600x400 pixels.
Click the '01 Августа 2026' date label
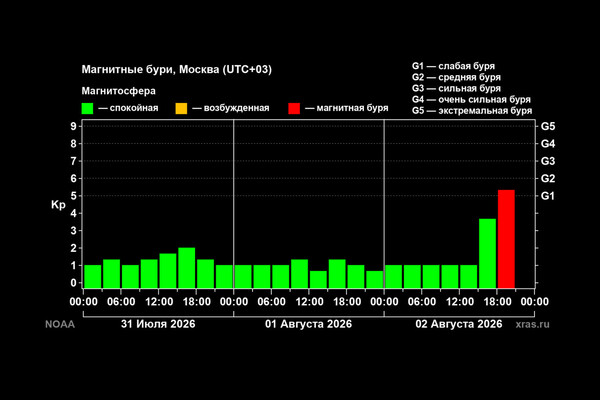pyautogui.click(x=308, y=324)
